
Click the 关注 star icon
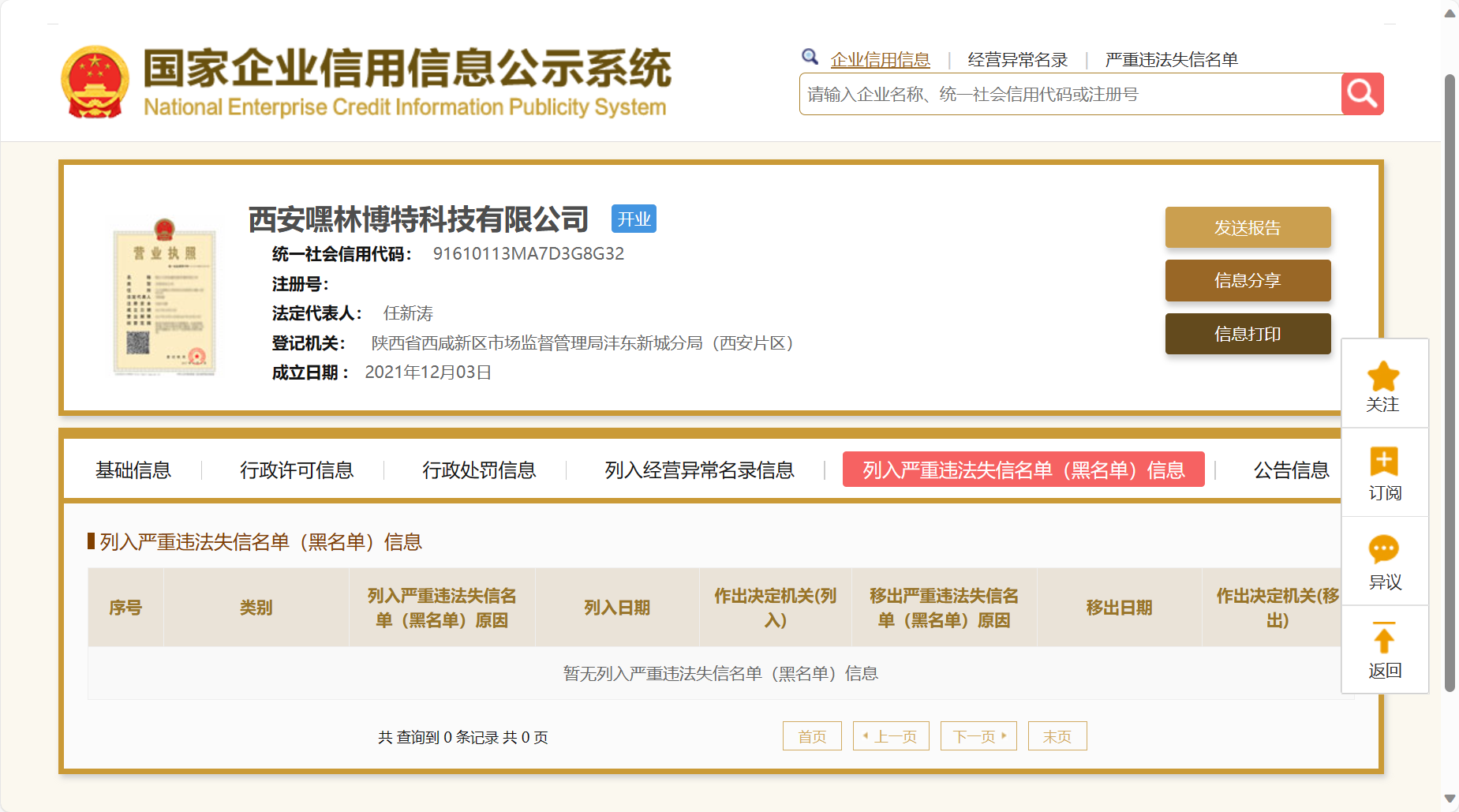pyautogui.click(x=1383, y=376)
